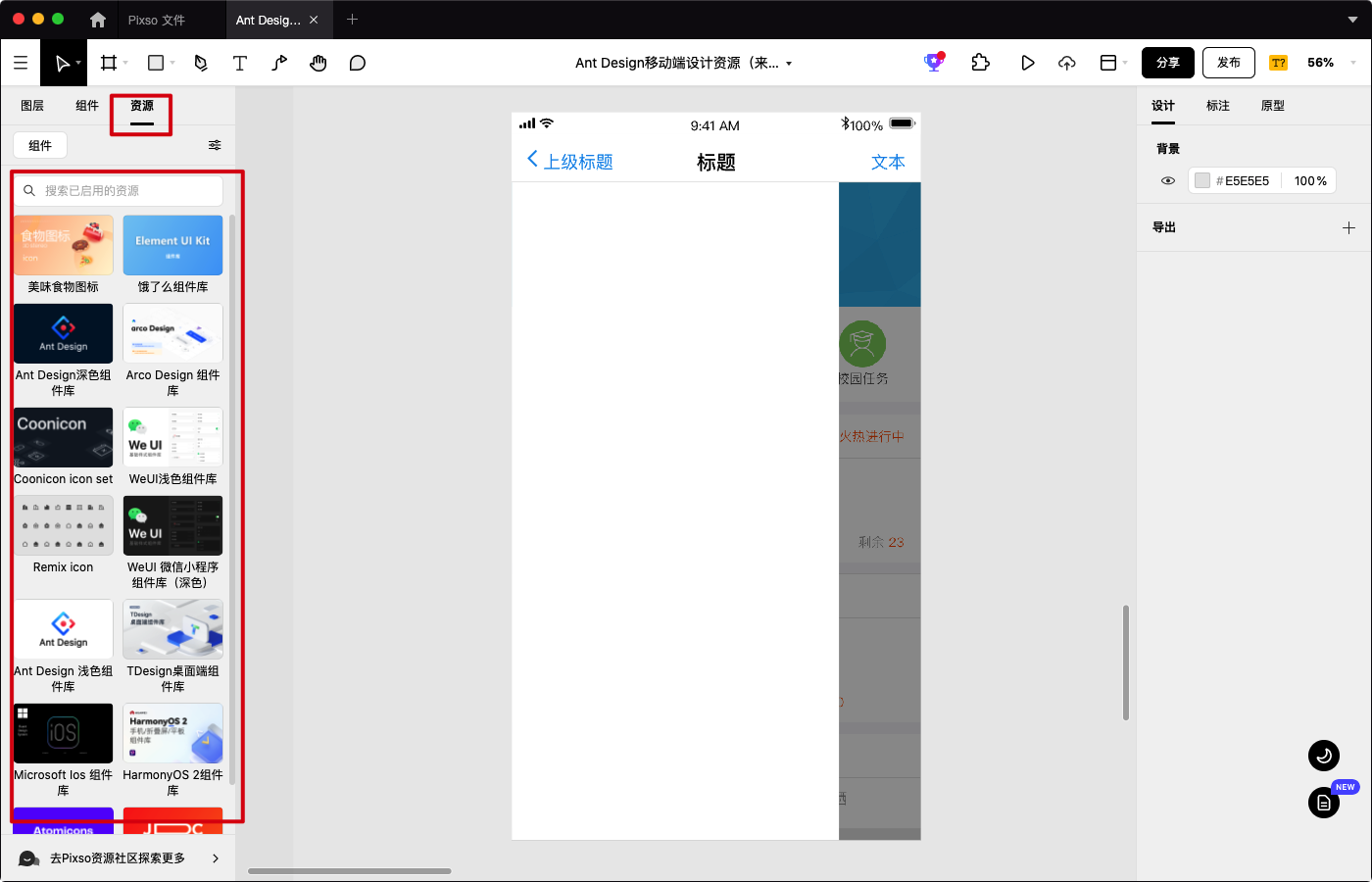Go to the Pixso home icon

(97, 20)
